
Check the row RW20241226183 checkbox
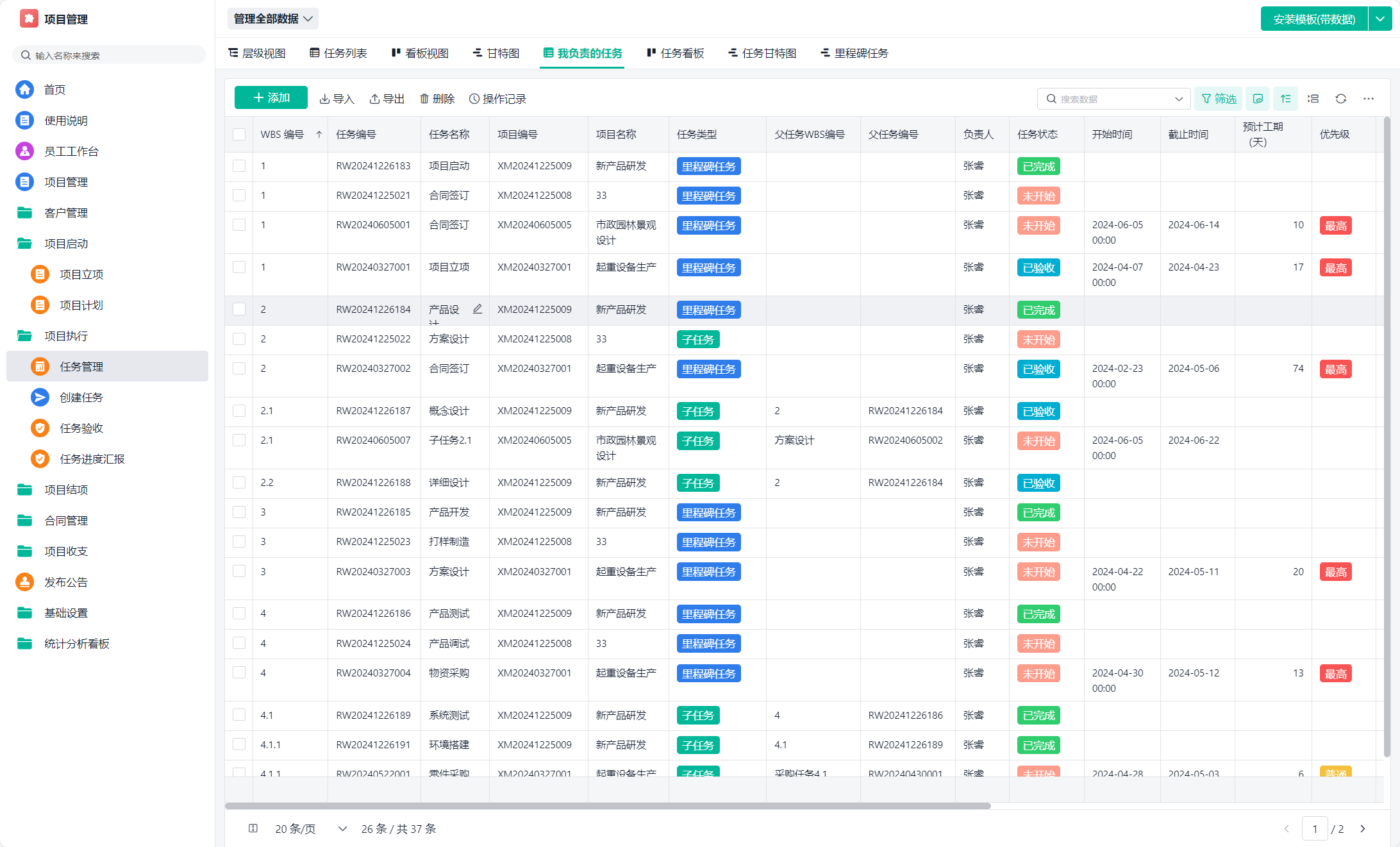[x=239, y=165]
